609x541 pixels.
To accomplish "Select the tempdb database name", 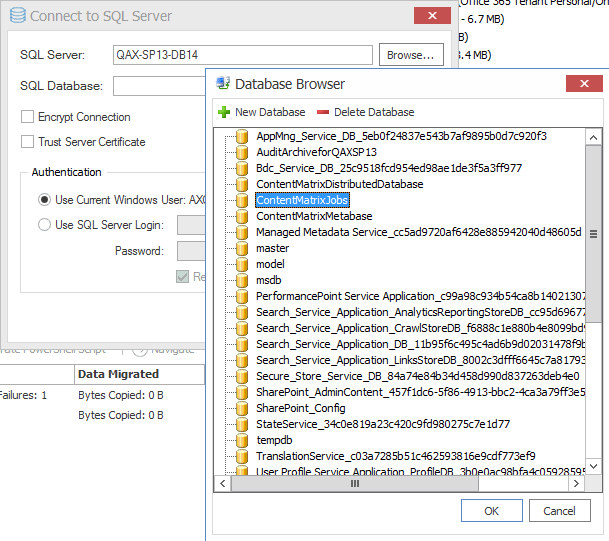I will point(274,440).
